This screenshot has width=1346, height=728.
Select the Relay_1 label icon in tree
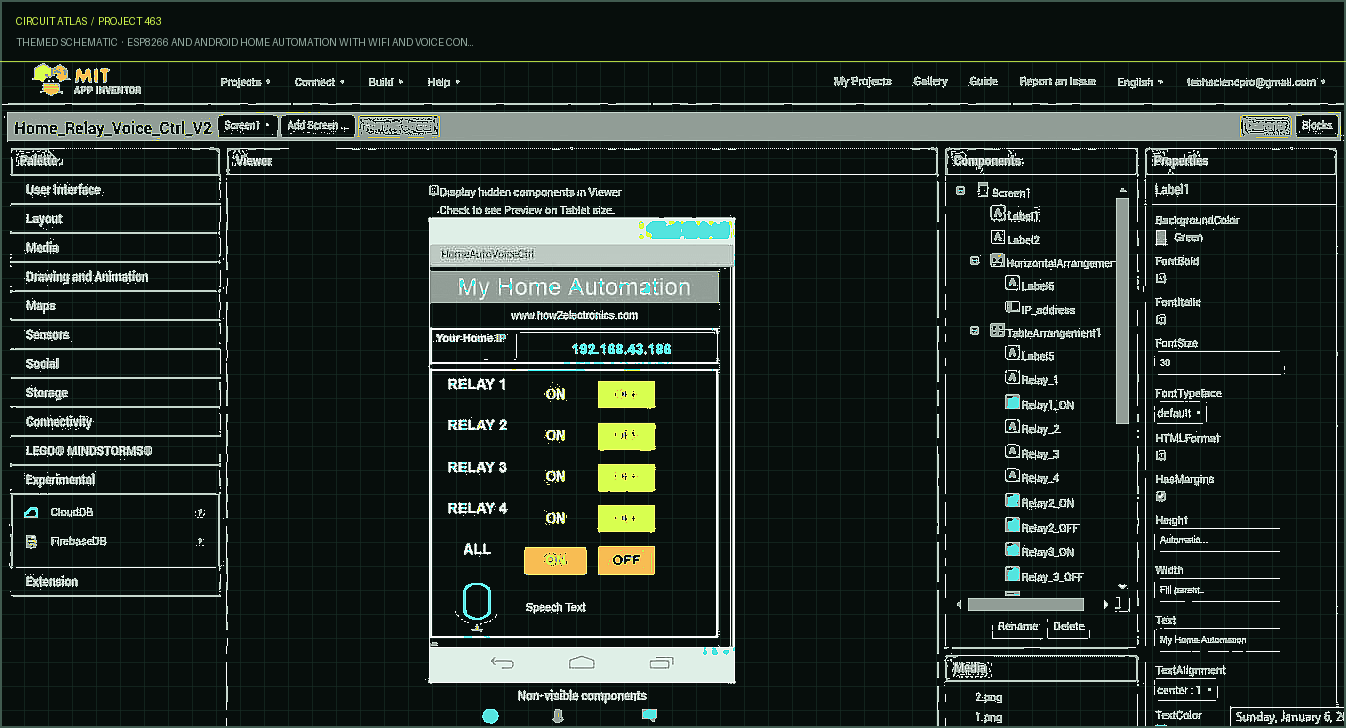pyautogui.click(x=1012, y=378)
